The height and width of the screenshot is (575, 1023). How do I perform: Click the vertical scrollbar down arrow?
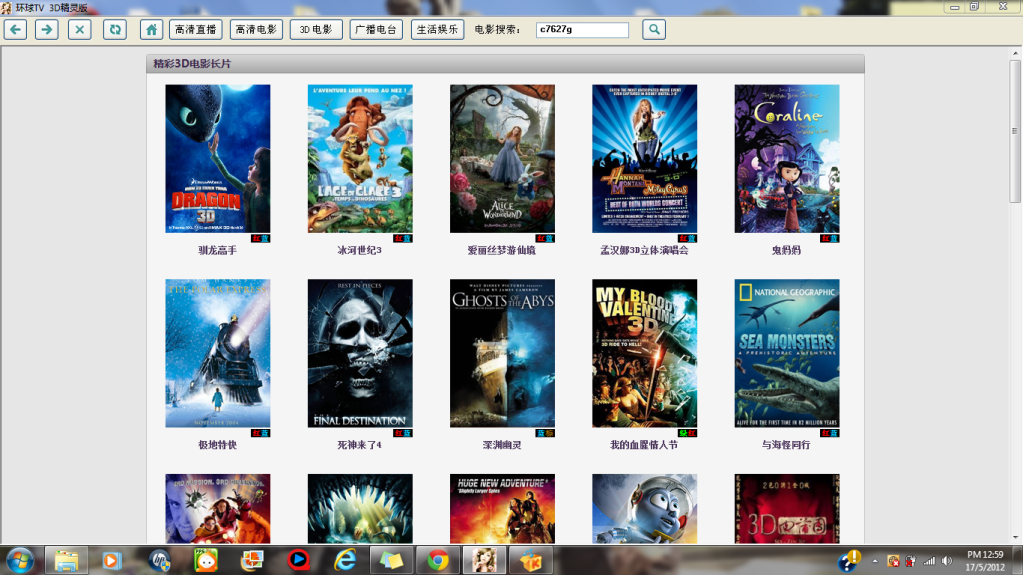click(1015, 537)
